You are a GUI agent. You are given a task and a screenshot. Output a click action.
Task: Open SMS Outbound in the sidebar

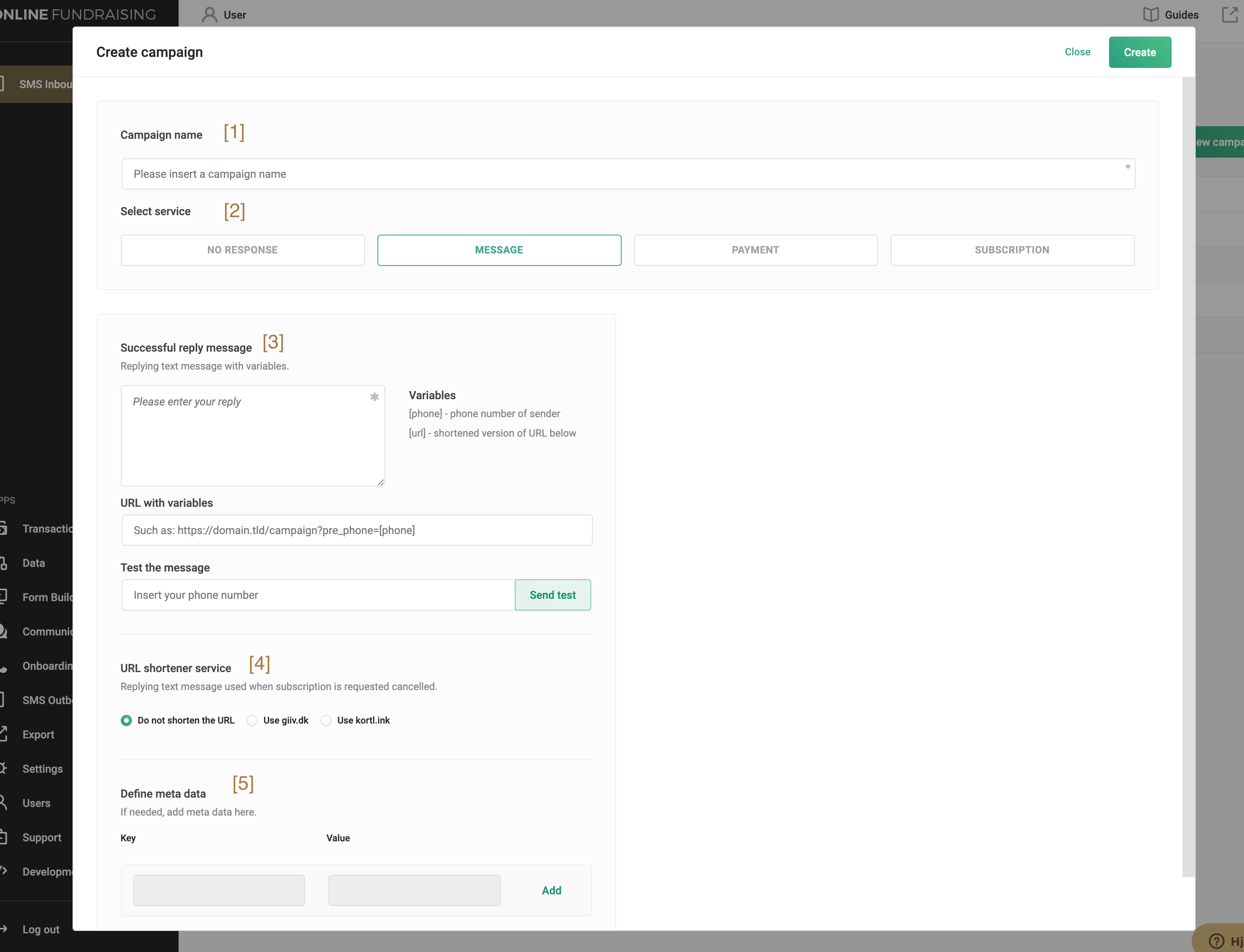pos(36,701)
